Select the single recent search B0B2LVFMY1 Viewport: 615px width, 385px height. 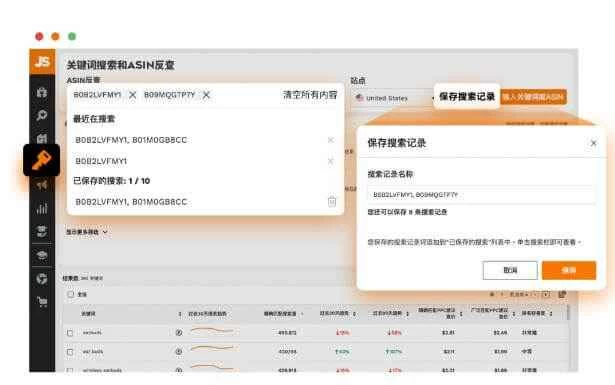(101, 161)
